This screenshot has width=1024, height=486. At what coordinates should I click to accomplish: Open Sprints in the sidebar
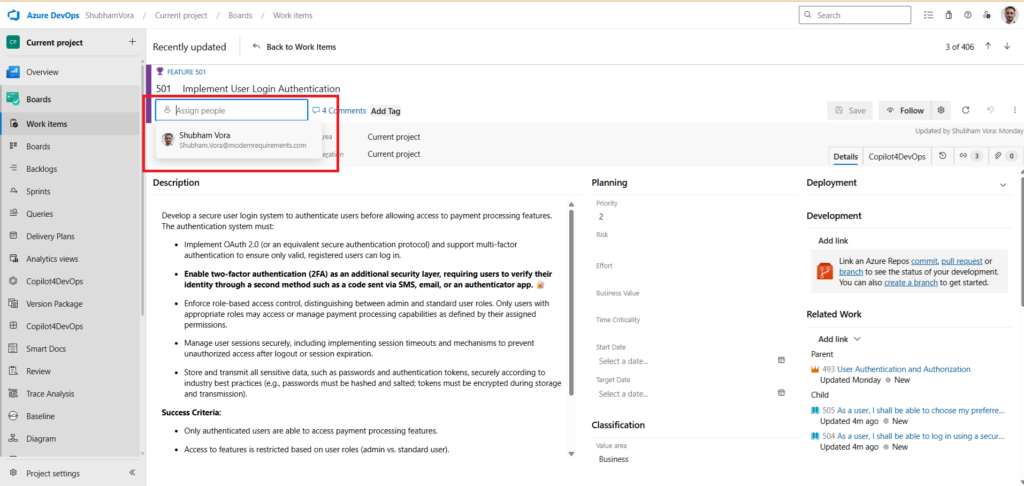click(x=40, y=189)
